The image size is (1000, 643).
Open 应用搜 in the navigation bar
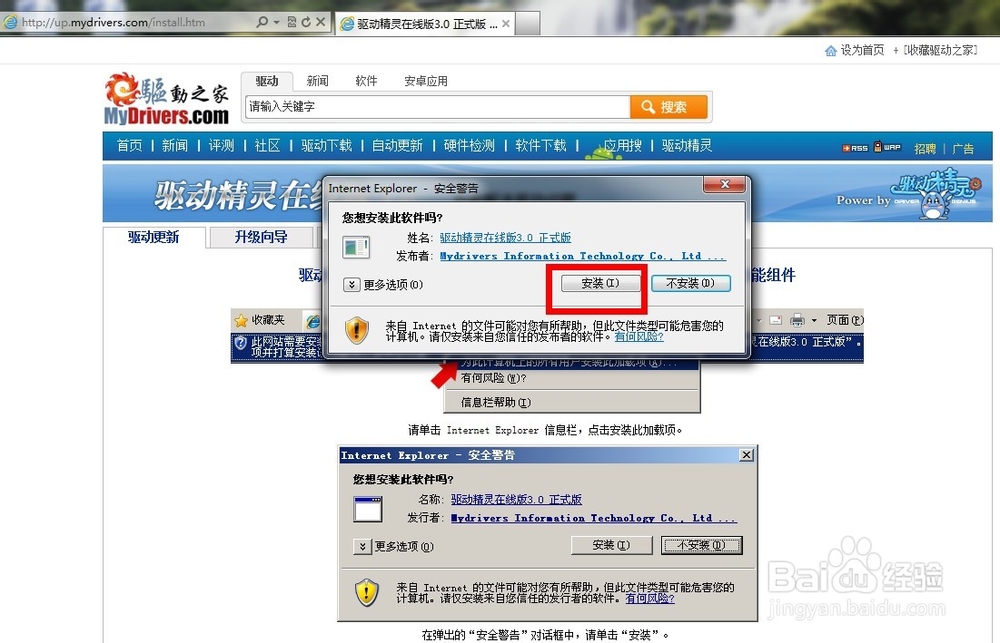622,145
